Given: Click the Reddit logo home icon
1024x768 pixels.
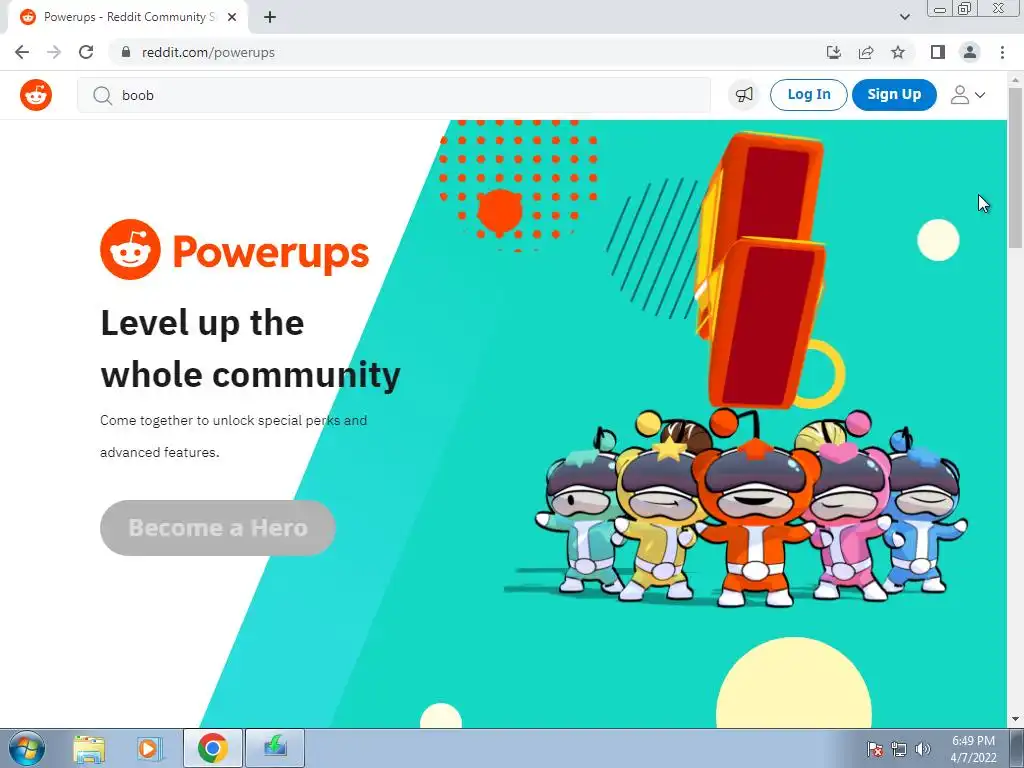Looking at the screenshot, I should coord(36,95).
